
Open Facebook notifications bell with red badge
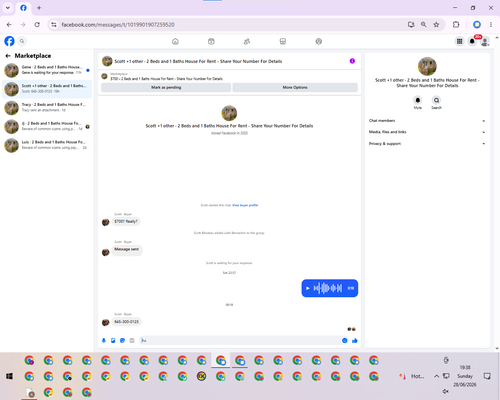[x=472, y=41]
